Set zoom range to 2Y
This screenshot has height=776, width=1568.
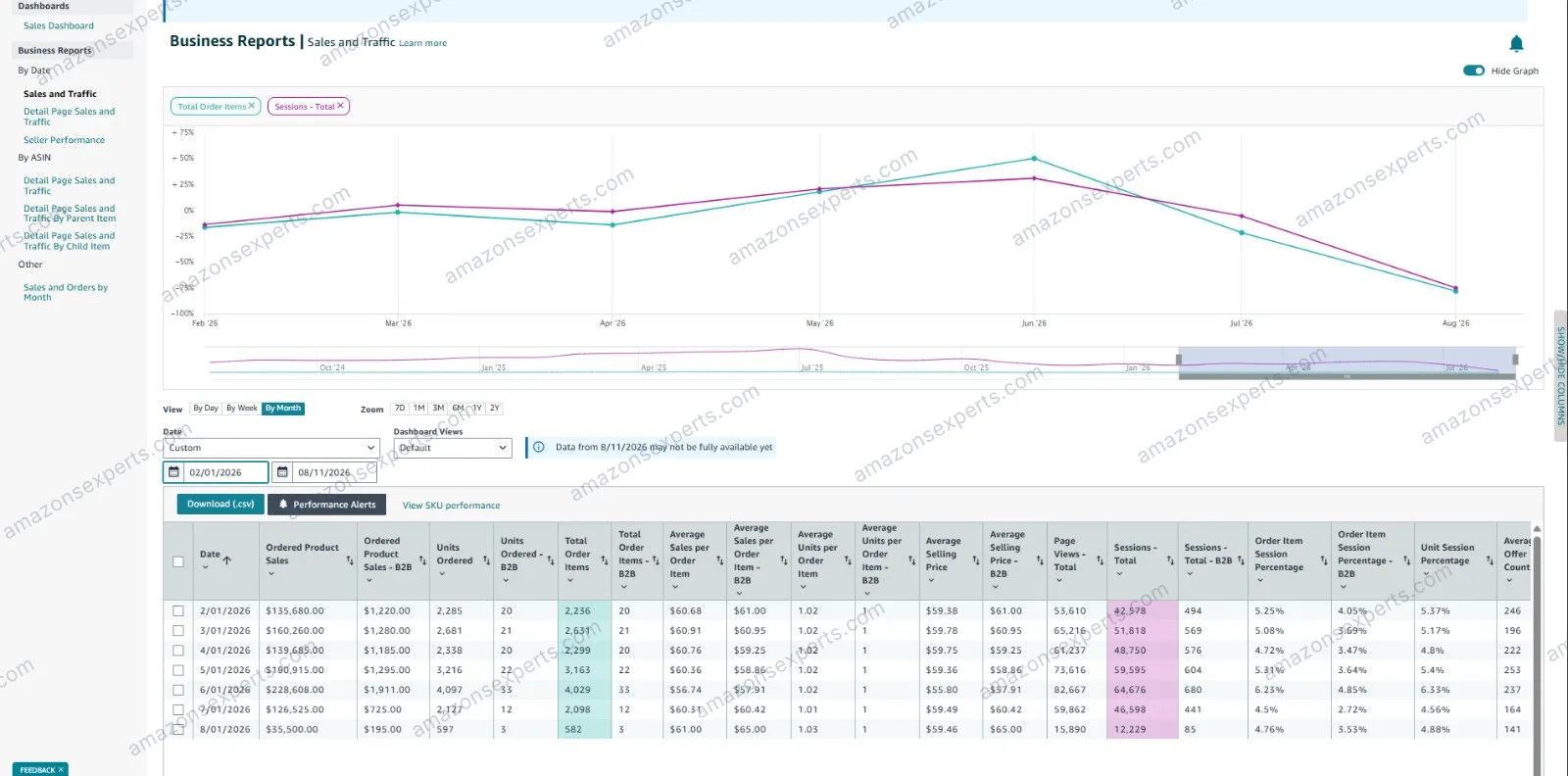coord(495,409)
